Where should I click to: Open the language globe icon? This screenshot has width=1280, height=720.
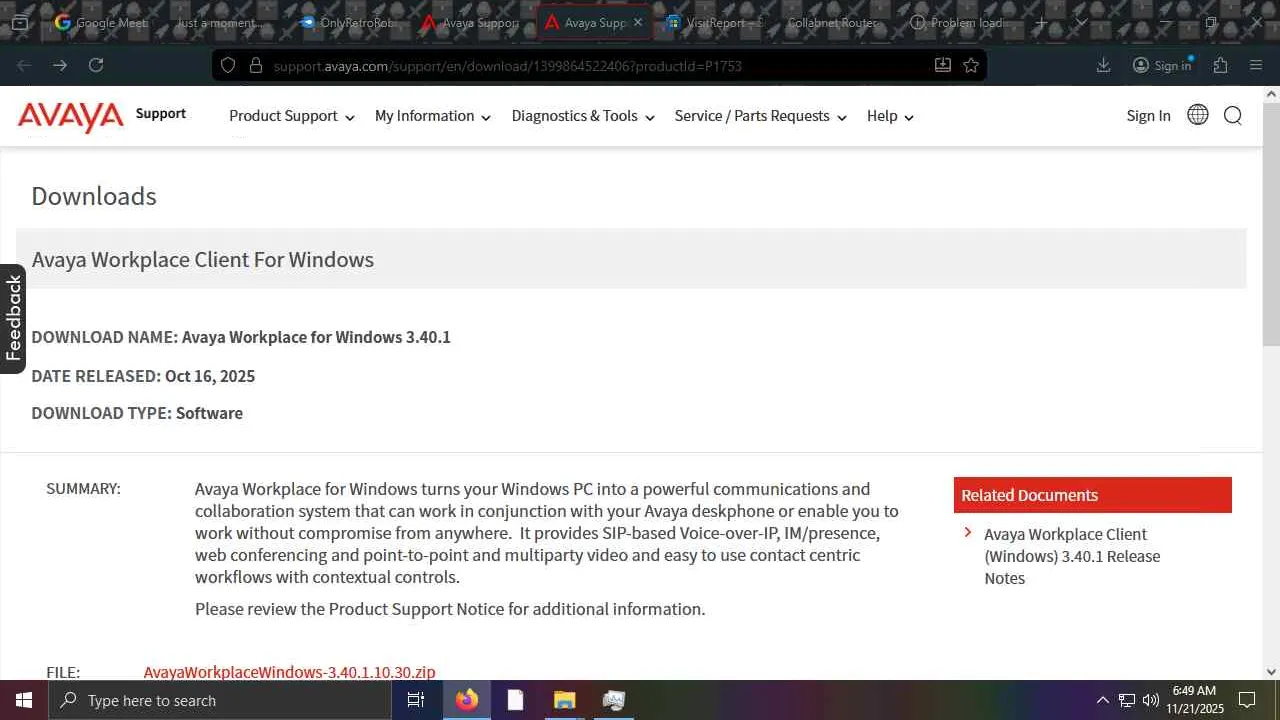tap(1197, 115)
